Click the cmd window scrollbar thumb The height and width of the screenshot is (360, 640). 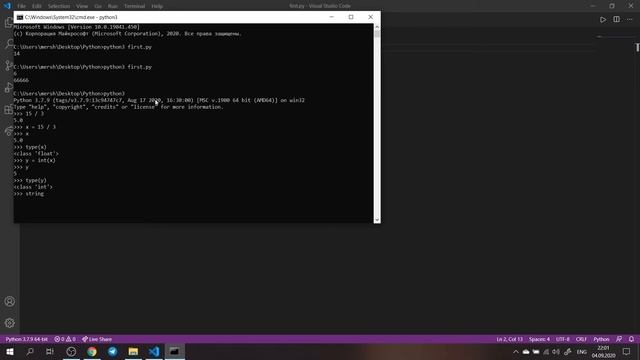(377, 34)
